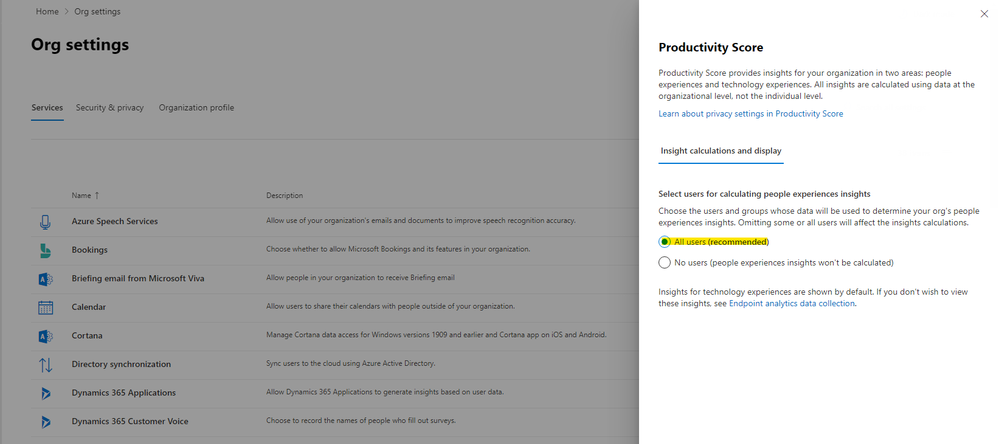This screenshot has width=999, height=444.
Task: Open the Cortana service entry
Action: pyautogui.click(x=87, y=336)
